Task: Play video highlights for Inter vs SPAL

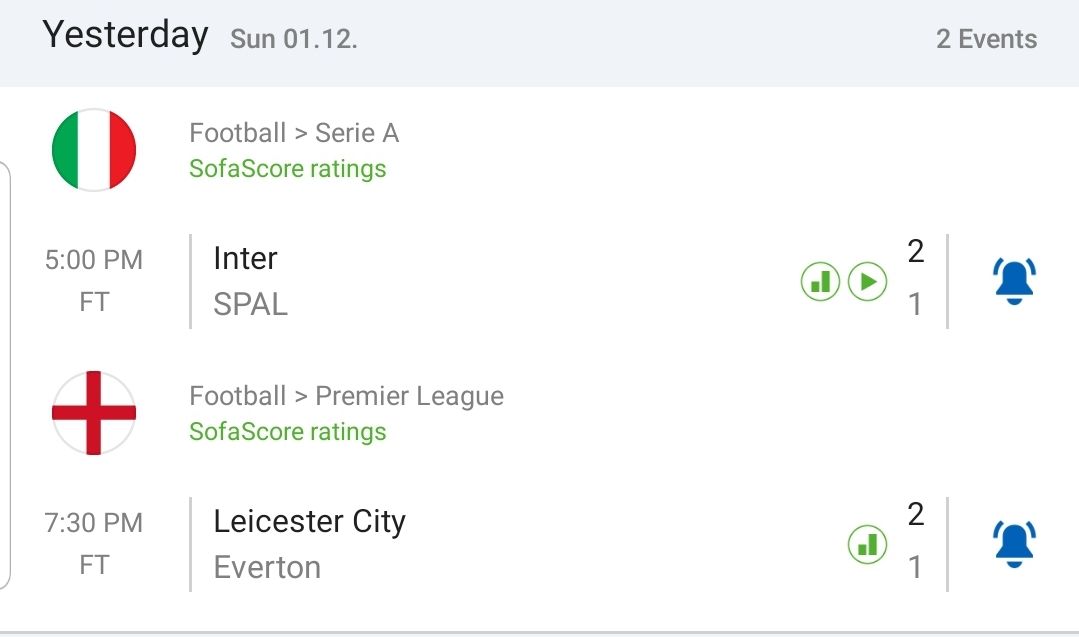Action: pyautogui.click(x=868, y=282)
